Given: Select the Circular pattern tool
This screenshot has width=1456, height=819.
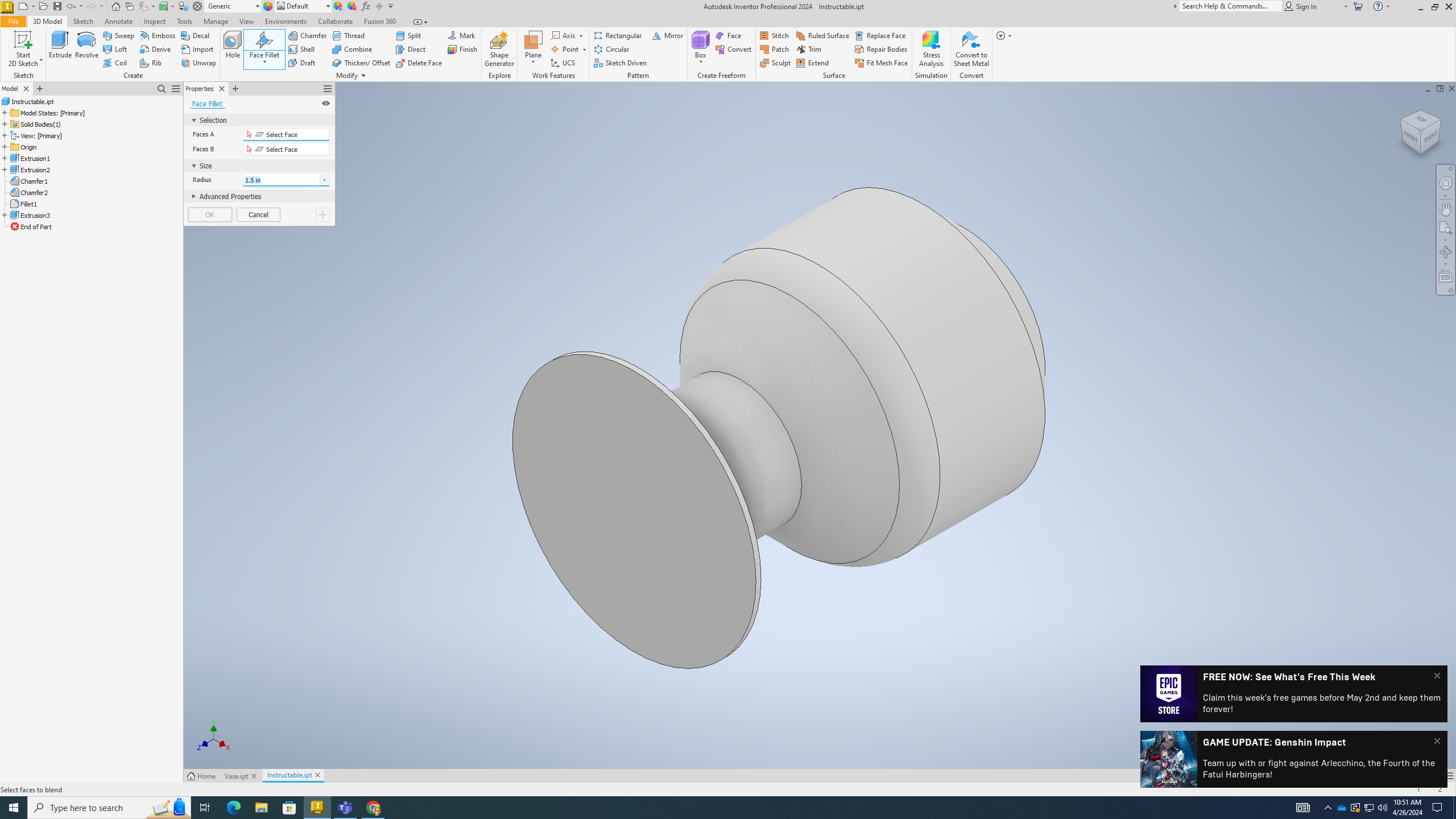Looking at the screenshot, I should tap(611, 49).
